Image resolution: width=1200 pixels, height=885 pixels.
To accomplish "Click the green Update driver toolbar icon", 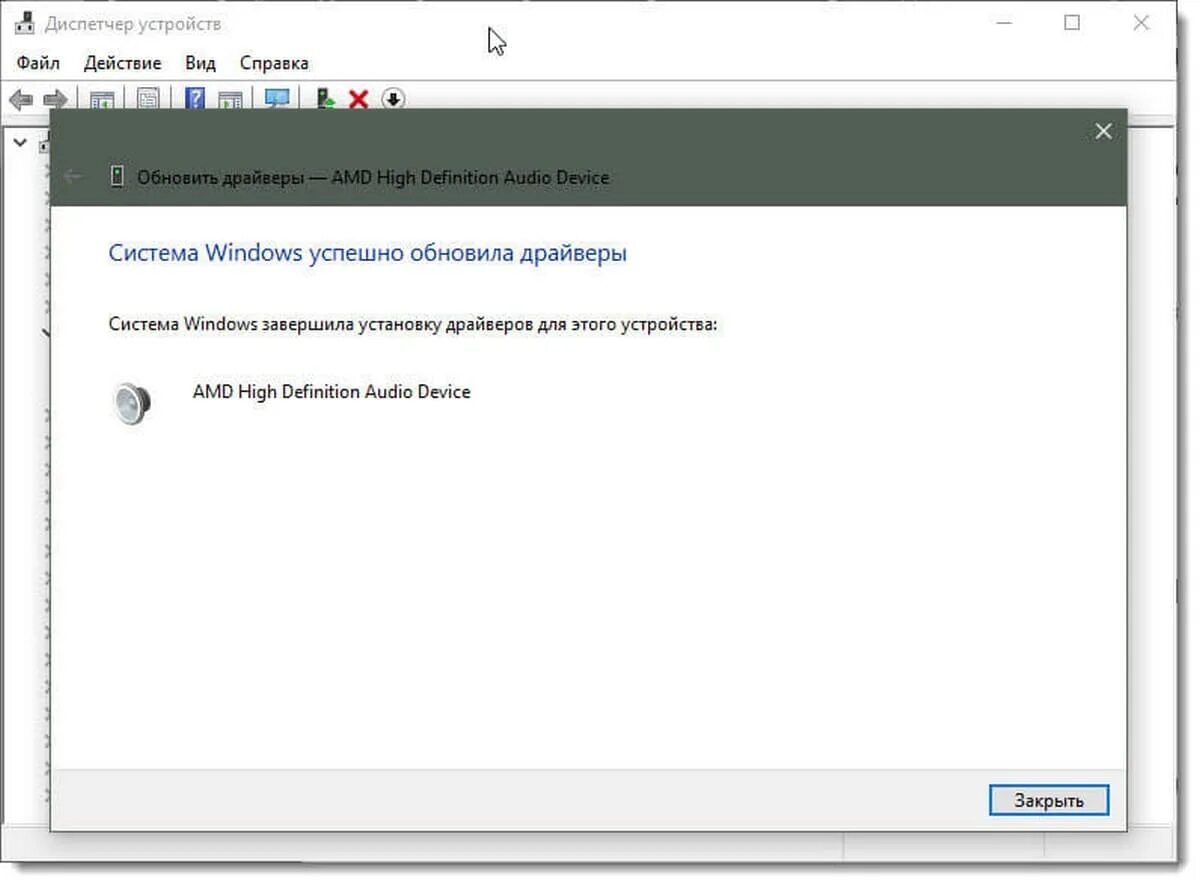I will pos(324,99).
